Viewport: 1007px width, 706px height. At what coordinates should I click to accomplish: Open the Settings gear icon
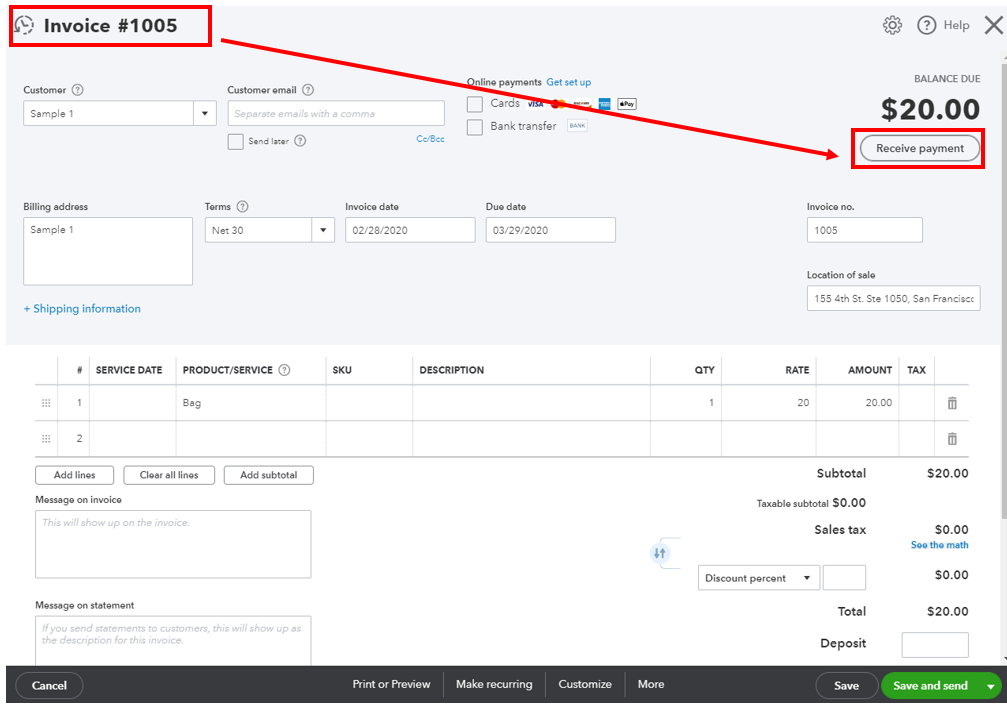pos(892,25)
